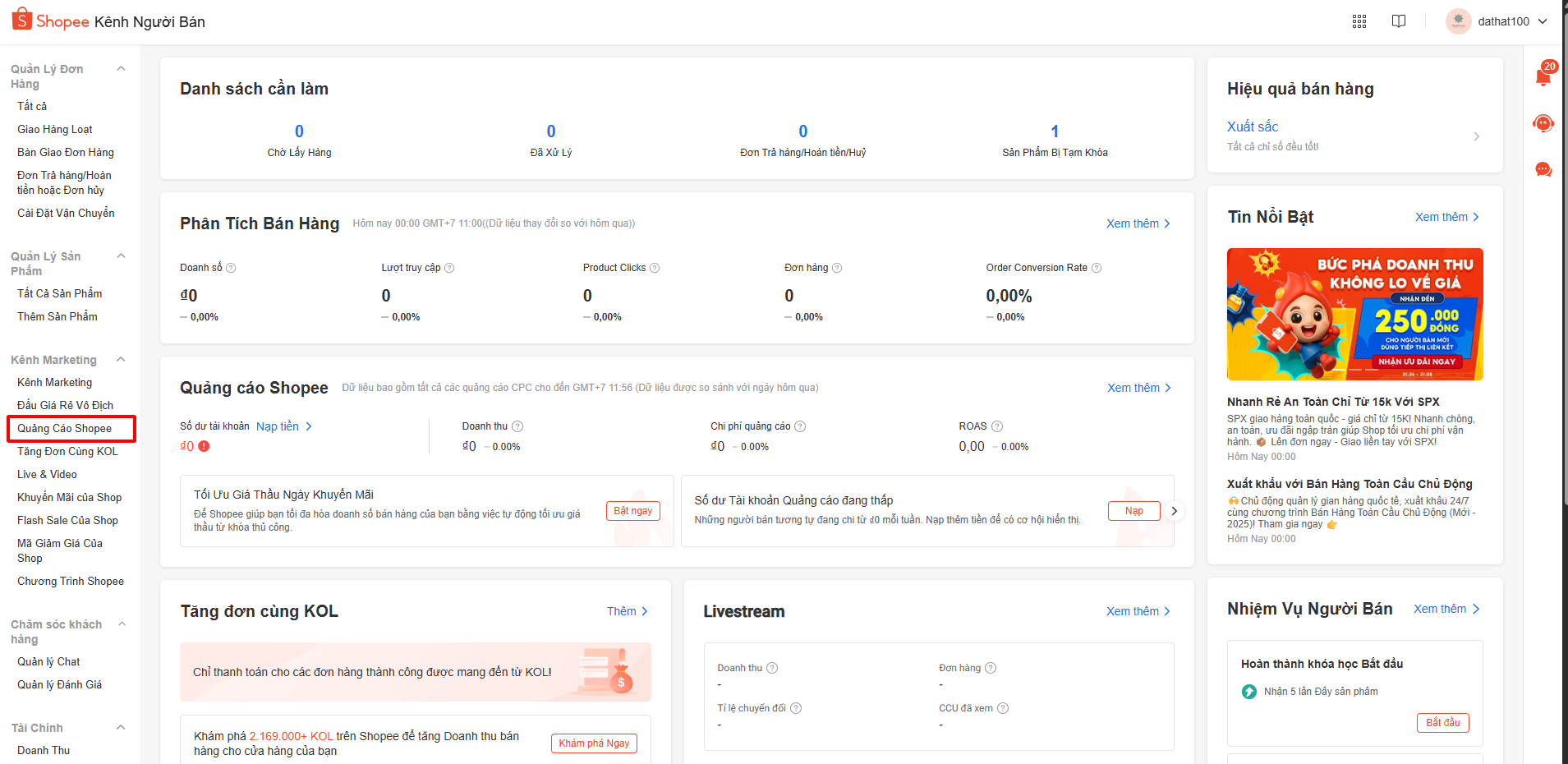Click the red headset support icon
This screenshot has width=1568, height=764.
tap(1543, 123)
